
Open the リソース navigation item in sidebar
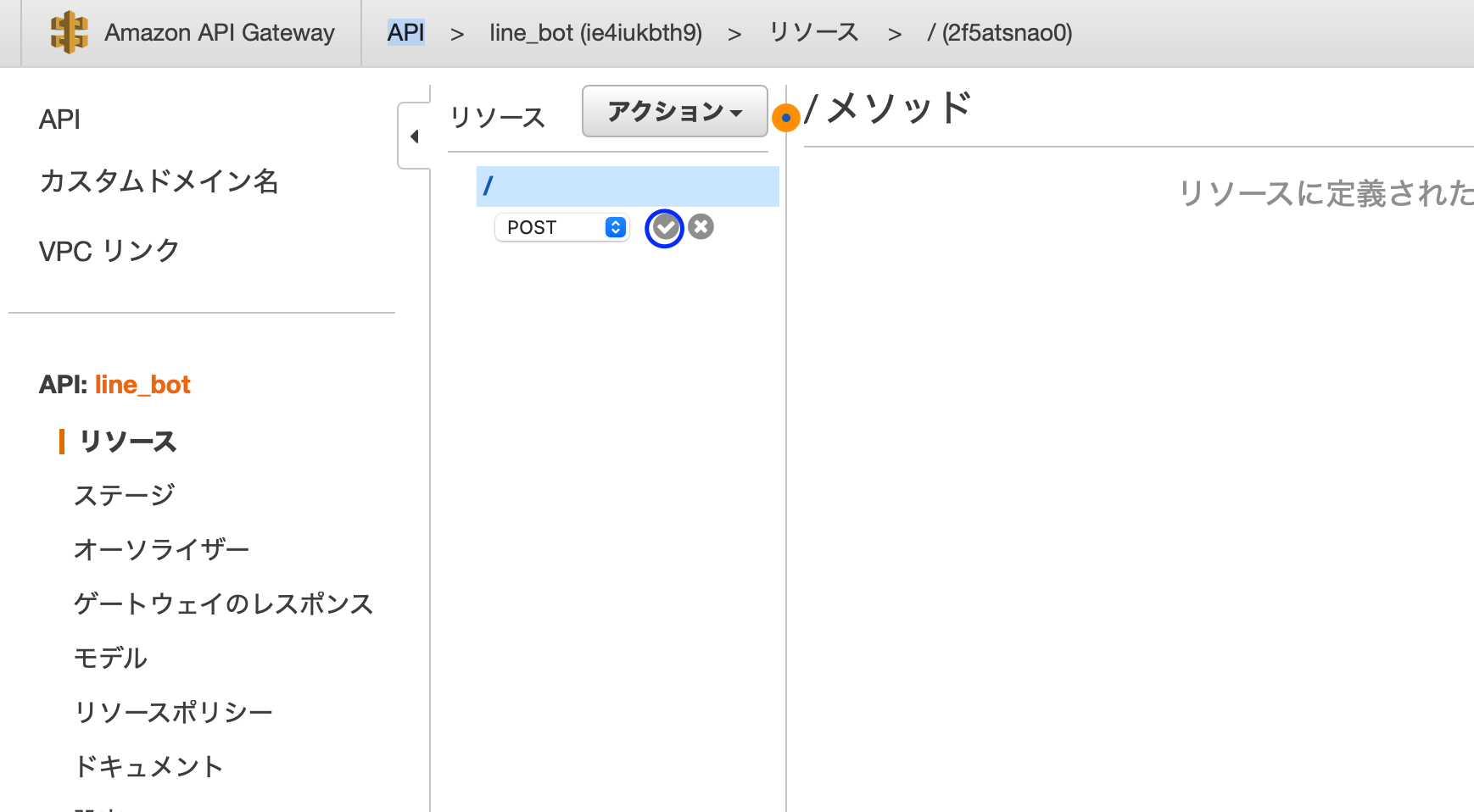point(127,440)
